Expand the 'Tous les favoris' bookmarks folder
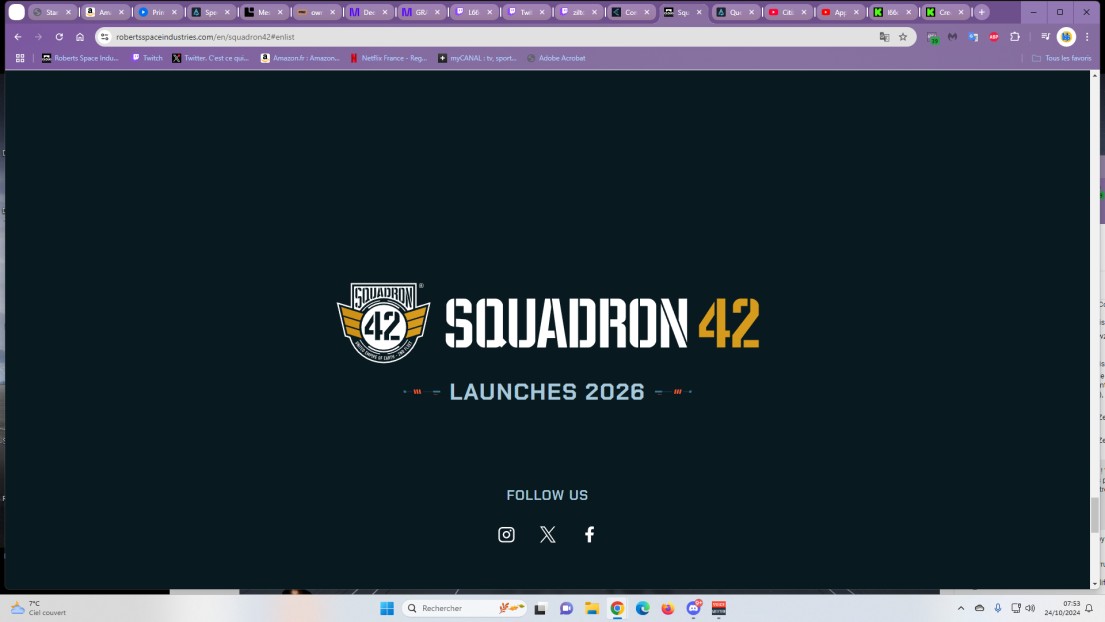This screenshot has height=622, width=1105. click(x=1061, y=58)
